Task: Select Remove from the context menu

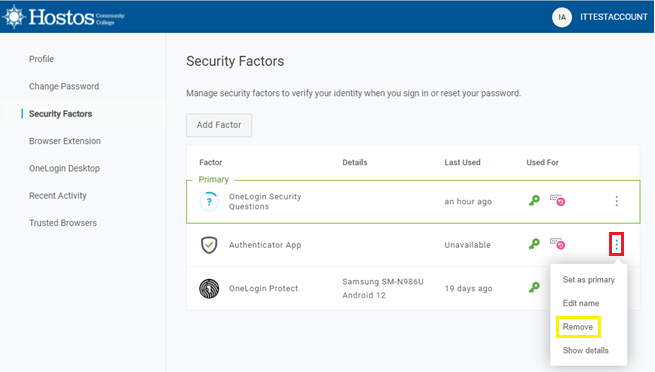Action: click(x=578, y=327)
